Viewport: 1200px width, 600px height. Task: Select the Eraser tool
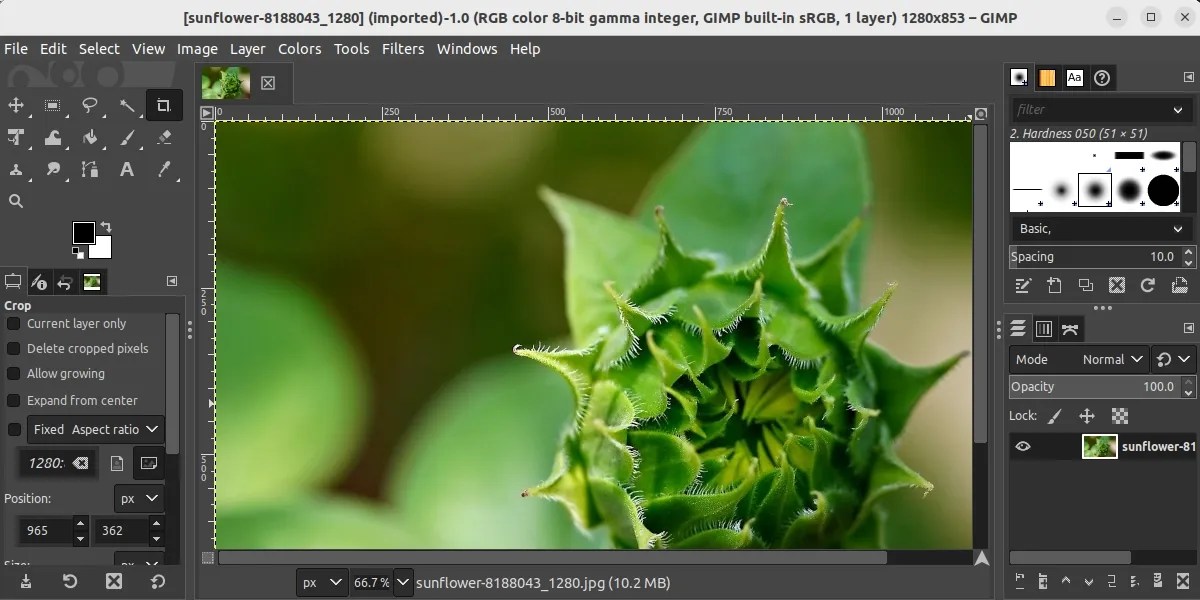point(164,138)
